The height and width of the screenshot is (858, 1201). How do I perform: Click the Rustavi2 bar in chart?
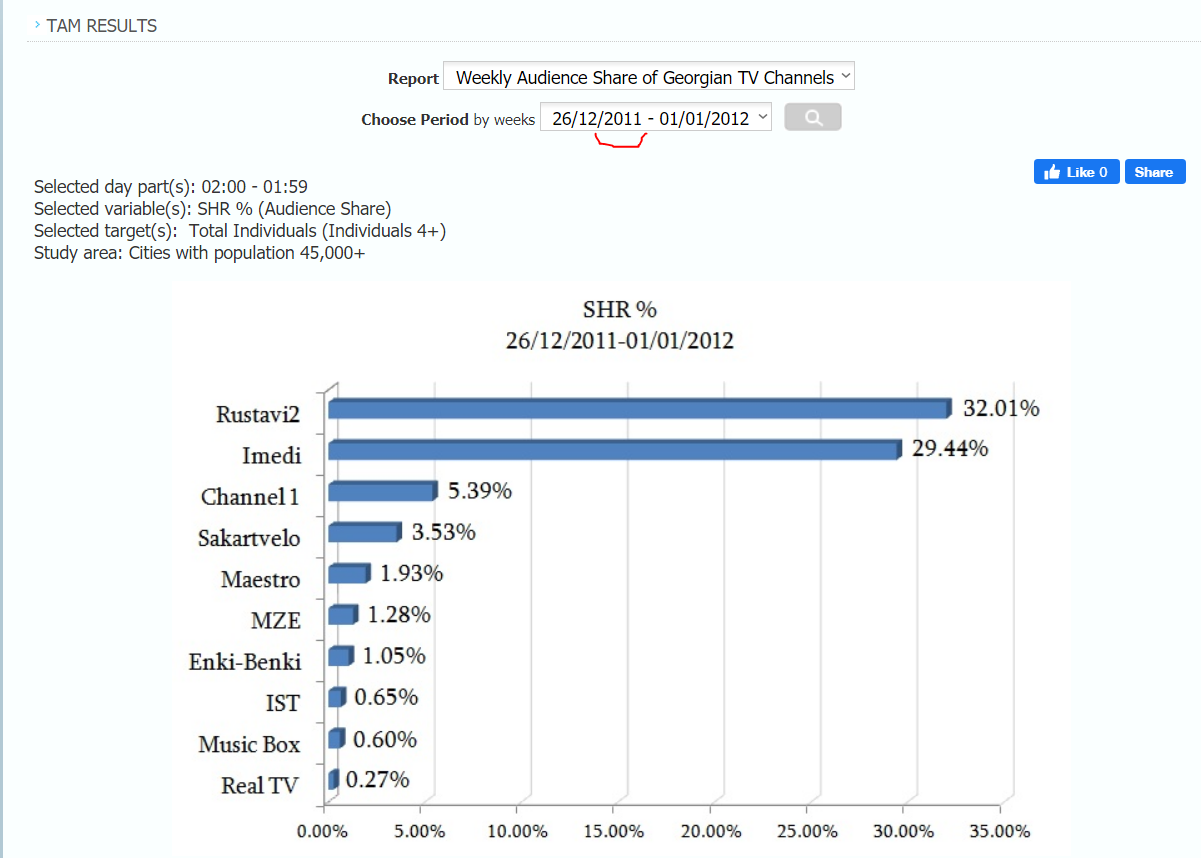tap(640, 409)
